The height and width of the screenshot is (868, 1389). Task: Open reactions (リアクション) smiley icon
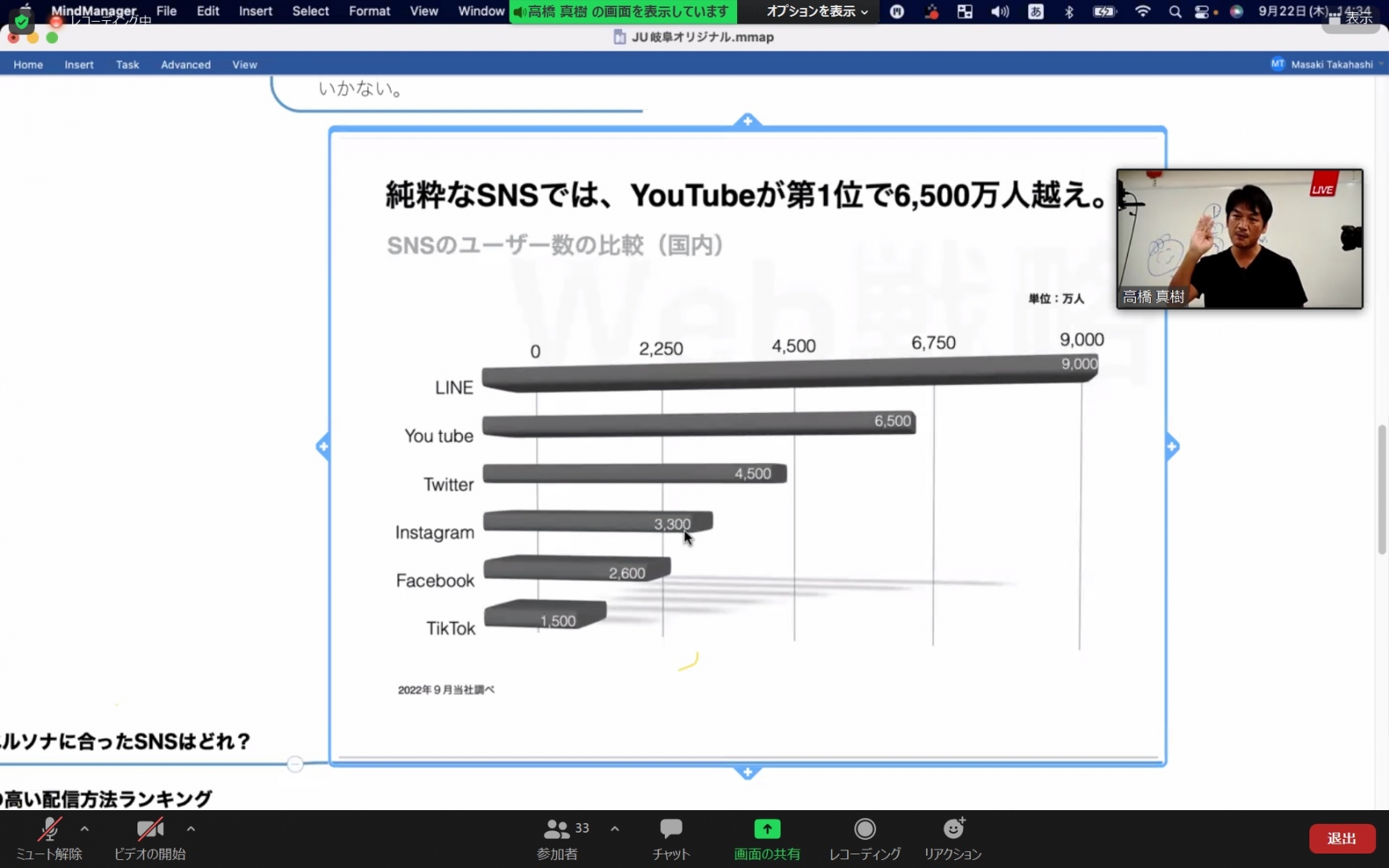click(x=953, y=828)
